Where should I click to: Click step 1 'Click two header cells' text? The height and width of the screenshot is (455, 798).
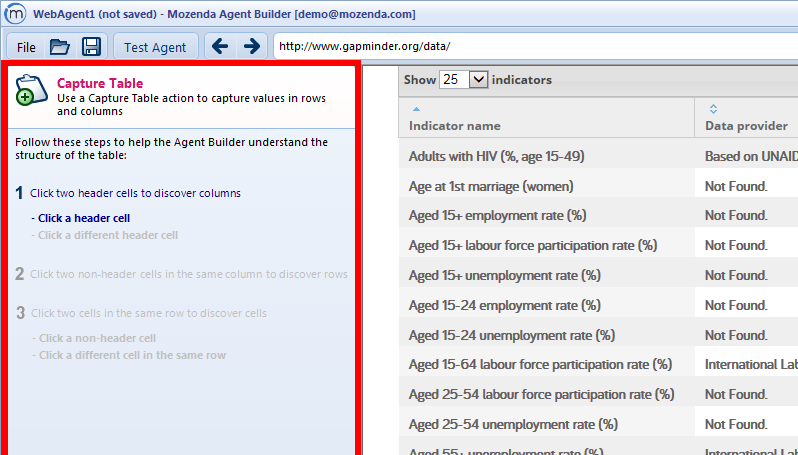coord(135,193)
